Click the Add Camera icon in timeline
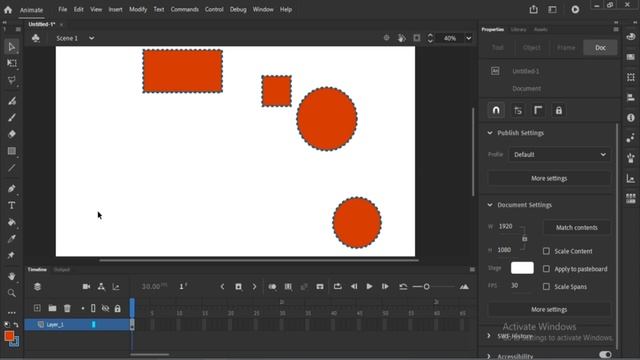 [86, 287]
